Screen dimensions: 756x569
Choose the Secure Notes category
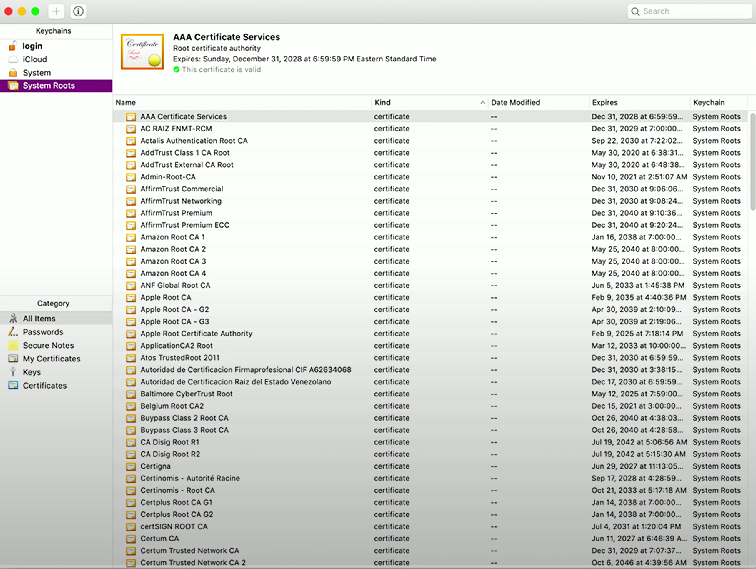56,346
